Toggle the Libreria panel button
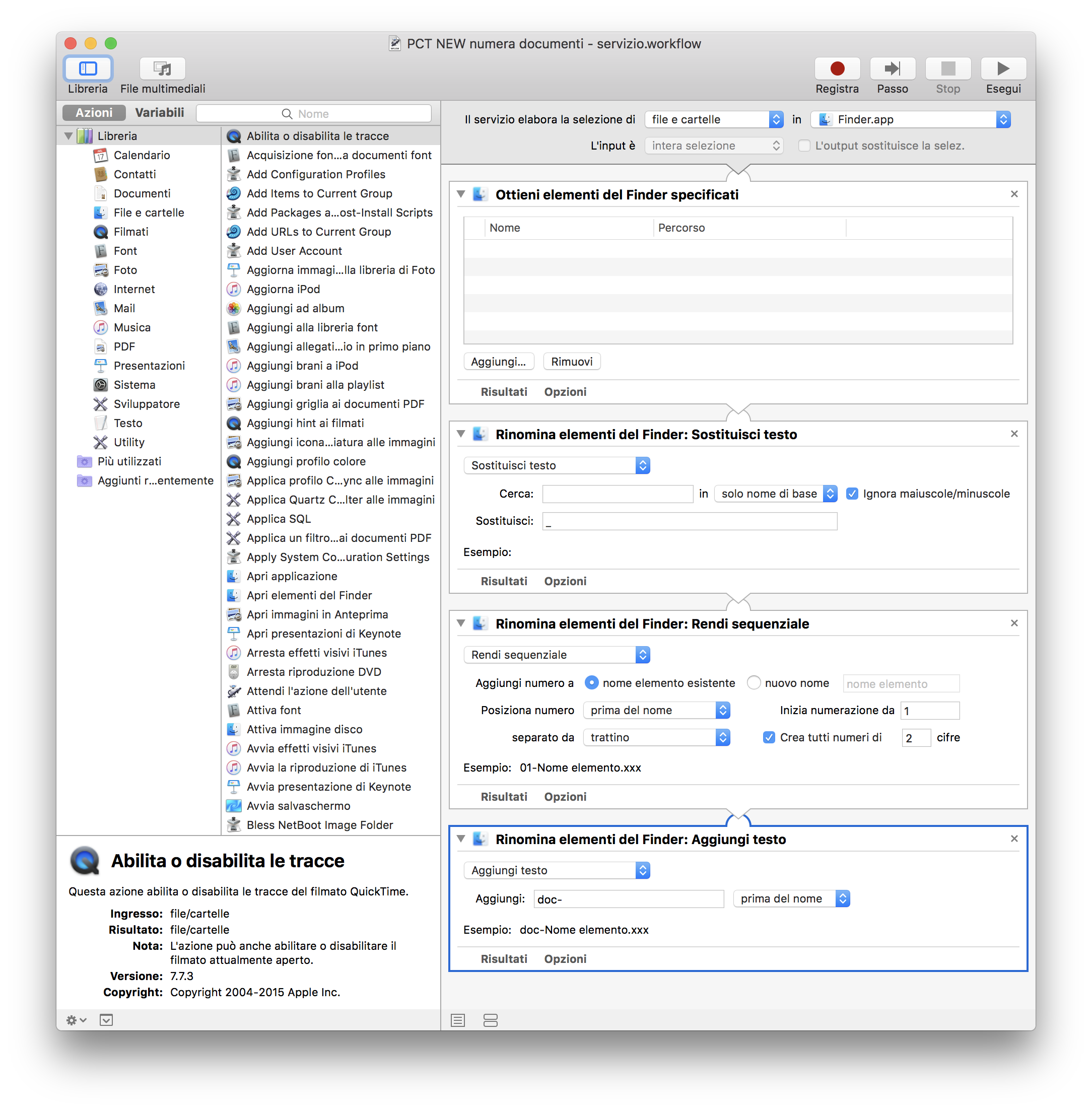This screenshot has height=1111, width=1092. (88, 69)
